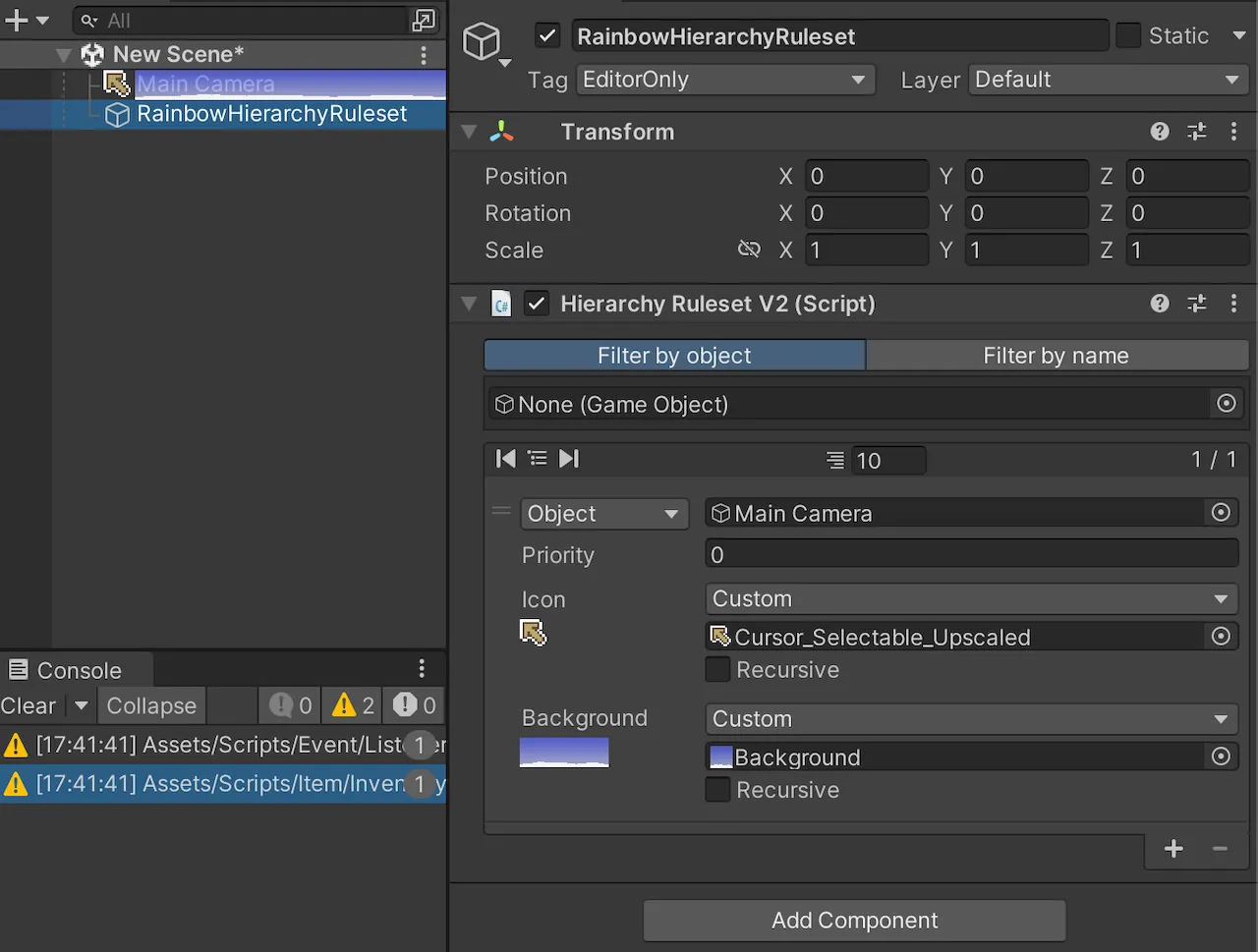Click the list view icon between page arrows
Image resolution: width=1258 pixels, height=952 pixels.
(x=538, y=459)
